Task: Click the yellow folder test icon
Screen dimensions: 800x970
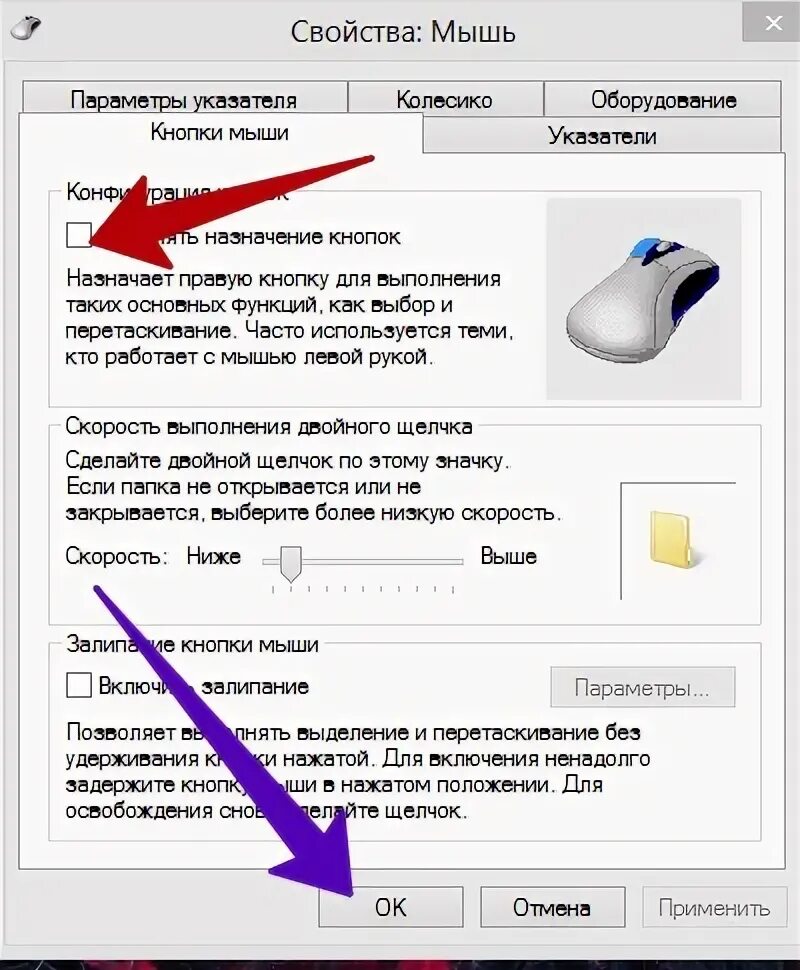Action: click(x=670, y=539)
